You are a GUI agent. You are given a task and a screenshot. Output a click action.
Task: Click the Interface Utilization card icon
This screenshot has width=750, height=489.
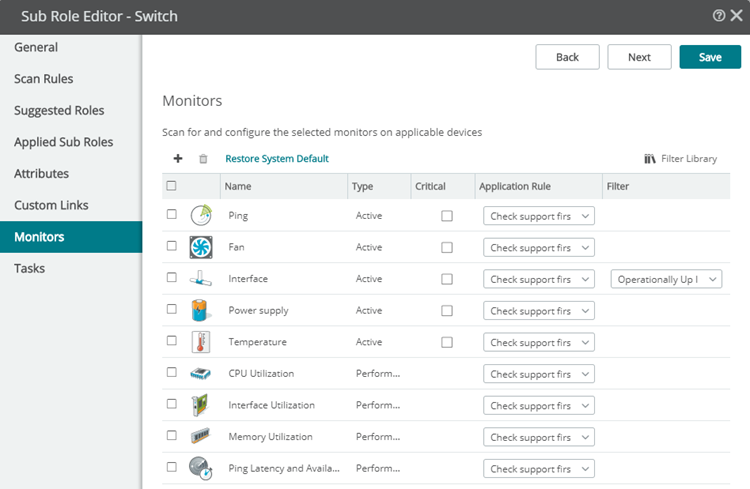point(200,405)
